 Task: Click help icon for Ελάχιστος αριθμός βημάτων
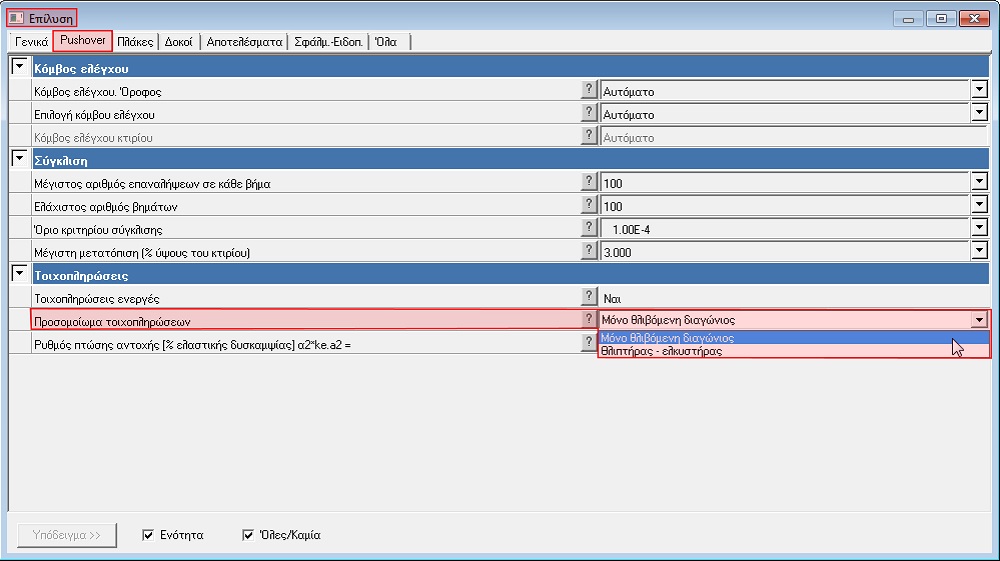click(x=589, y=206)
